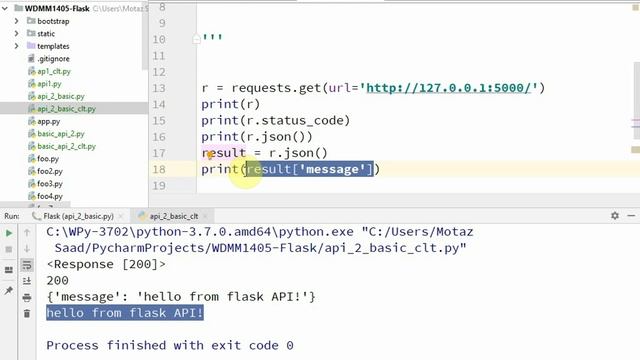Select api_2_basic_clt.py in project tree
Image resolution: width=640 pixels, height=360 pixels.
tap(67, 109)
